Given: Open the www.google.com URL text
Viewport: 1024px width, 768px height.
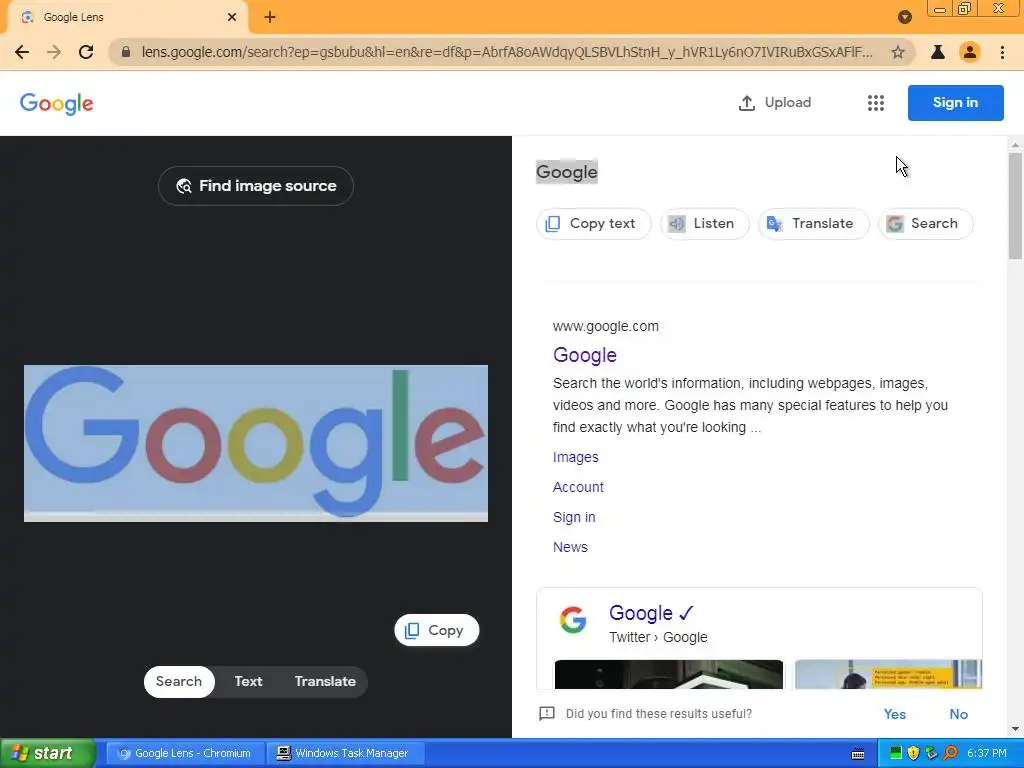Looking at the screenshot, I should [x=605, y=326].
